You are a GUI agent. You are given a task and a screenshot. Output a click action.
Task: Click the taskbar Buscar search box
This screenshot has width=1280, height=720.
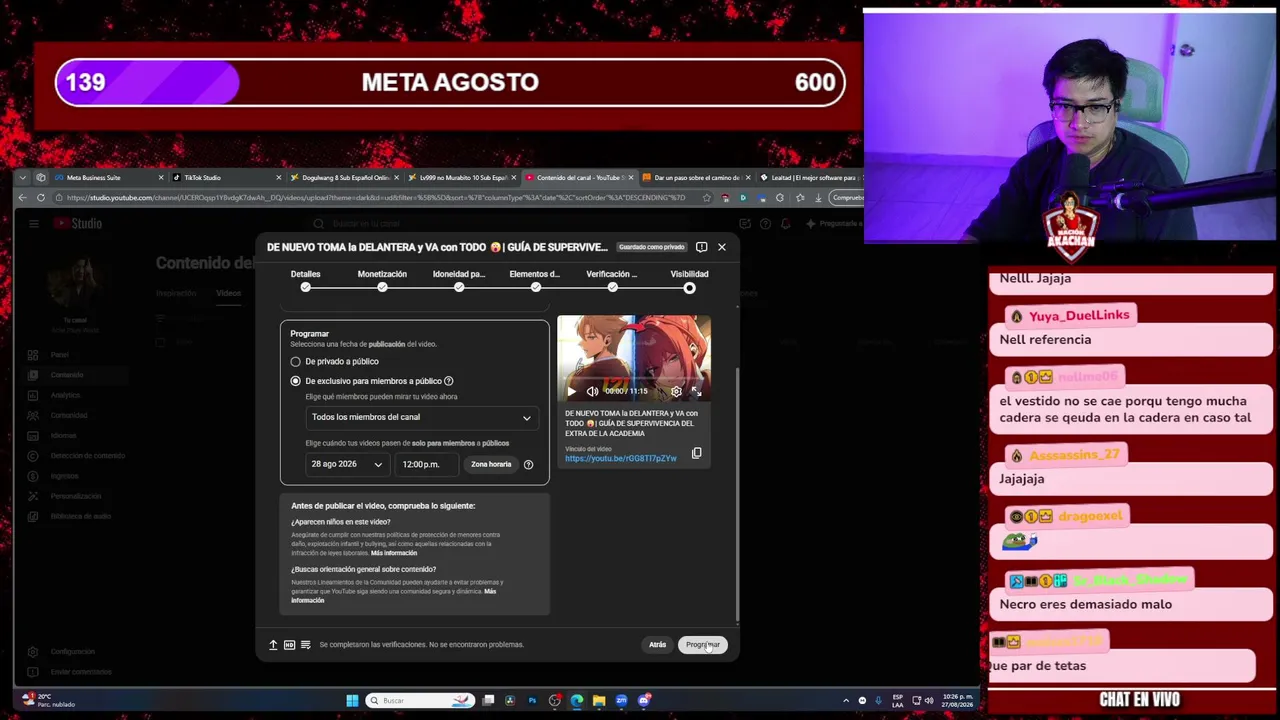[419, 700]
